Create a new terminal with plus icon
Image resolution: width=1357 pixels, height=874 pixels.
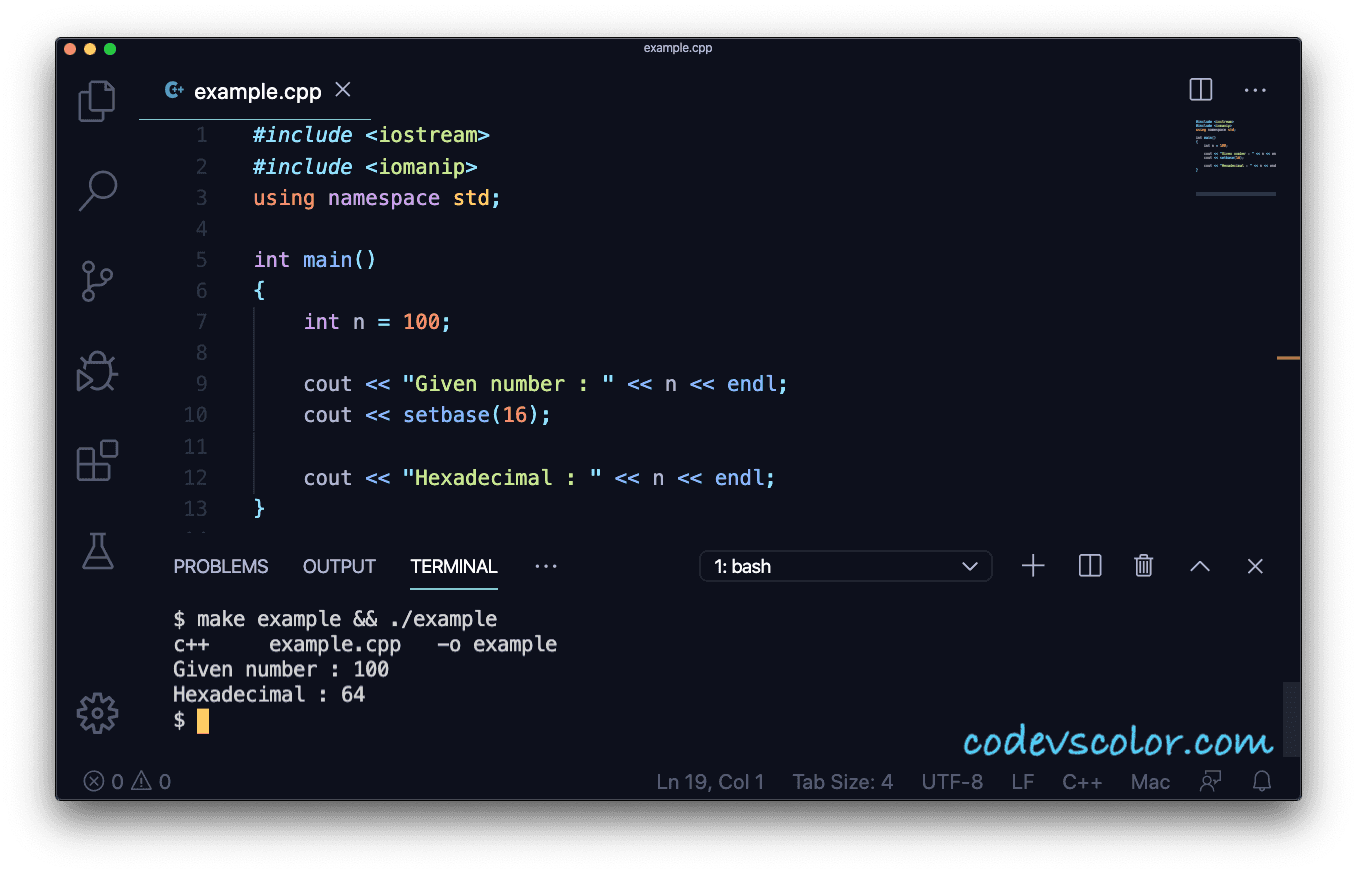[1033, 566]
